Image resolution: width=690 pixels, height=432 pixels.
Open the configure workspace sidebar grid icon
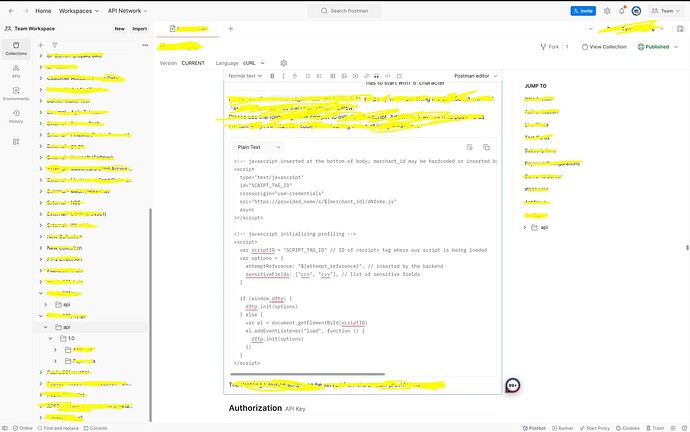[x=16, y=142]
